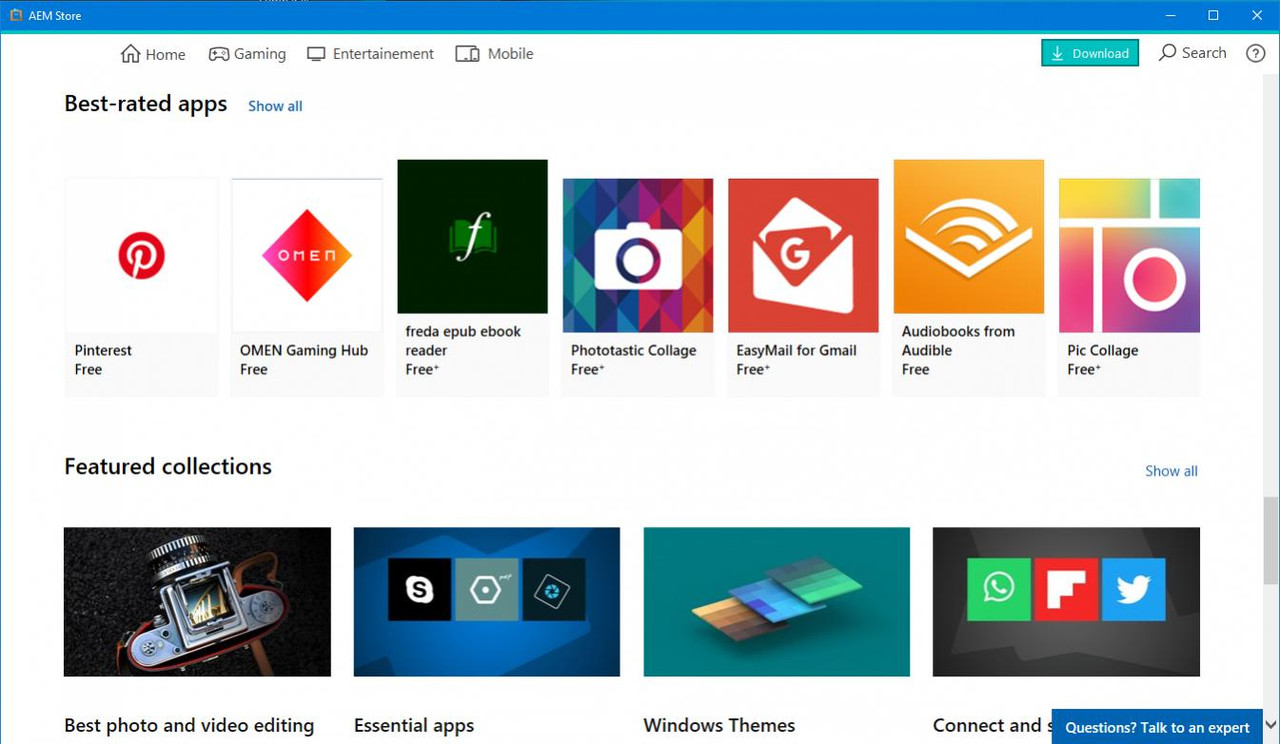The width and height of the screenshot is (1280, 744).
Task: Click the scrollbar down arrow
Action: tap(1271, 725)
